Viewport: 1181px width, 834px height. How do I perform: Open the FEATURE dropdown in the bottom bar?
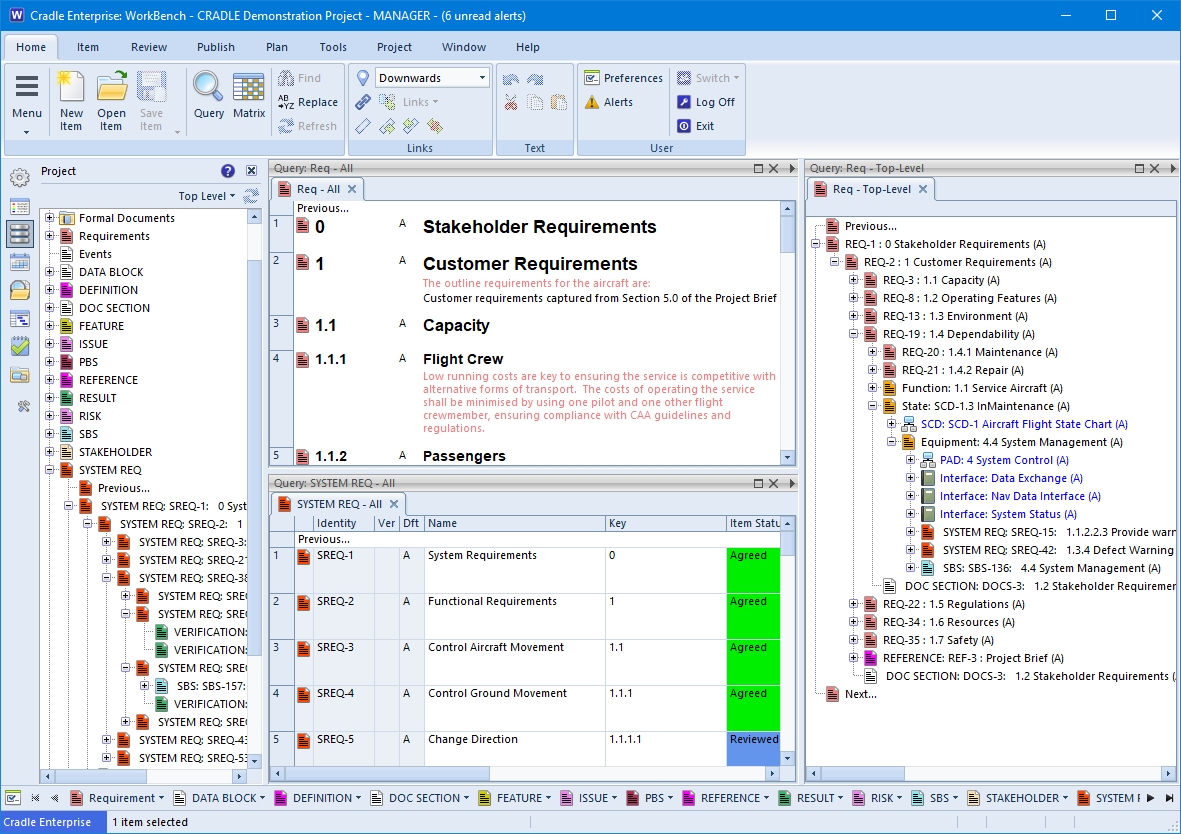(547, 798)
